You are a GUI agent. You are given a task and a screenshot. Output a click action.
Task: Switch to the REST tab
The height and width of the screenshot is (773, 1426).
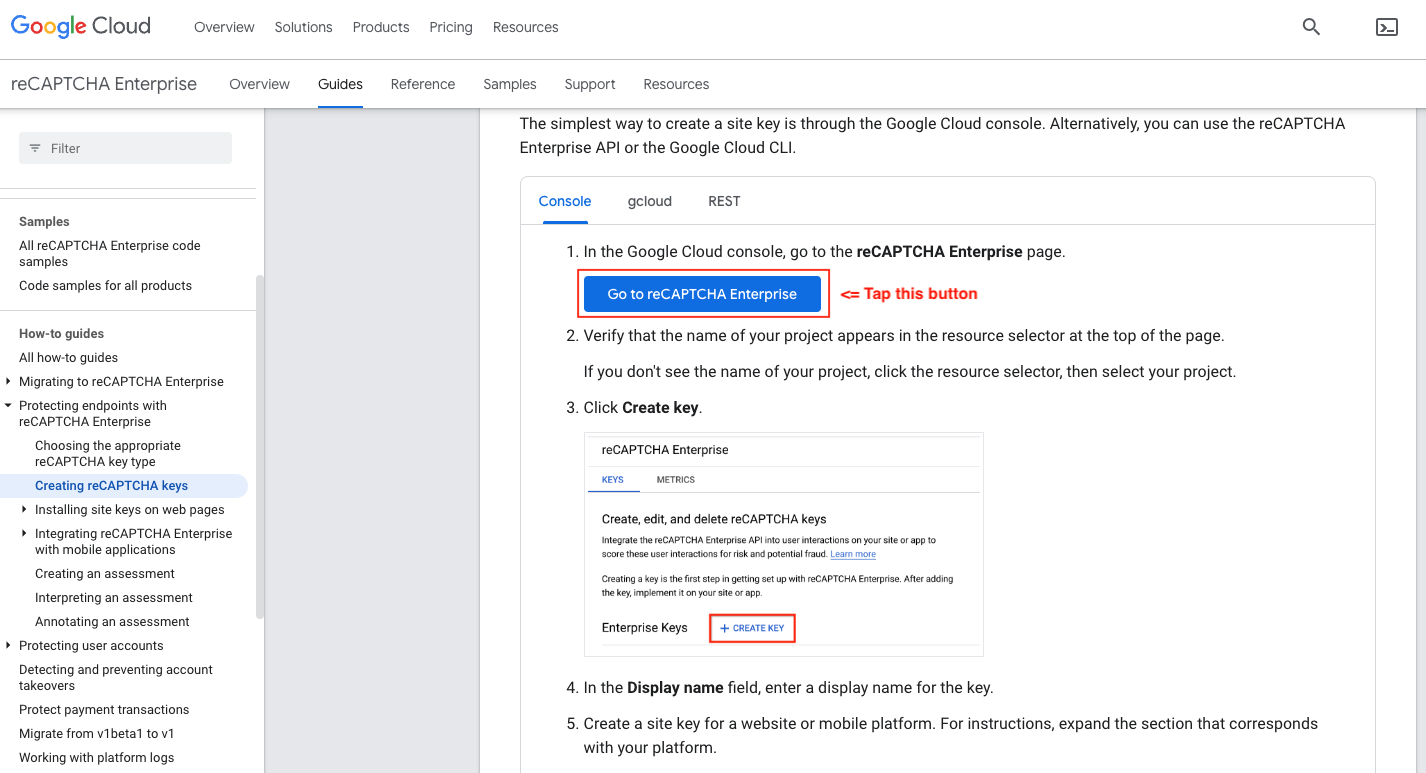(724, 201)
